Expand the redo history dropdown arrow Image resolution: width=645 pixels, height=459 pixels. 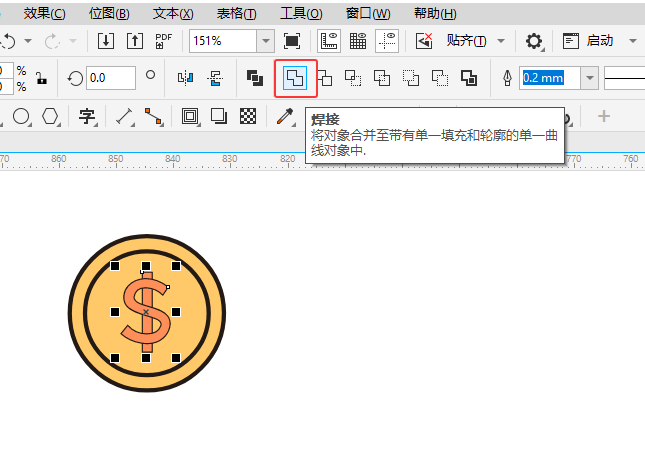point(73,41)
